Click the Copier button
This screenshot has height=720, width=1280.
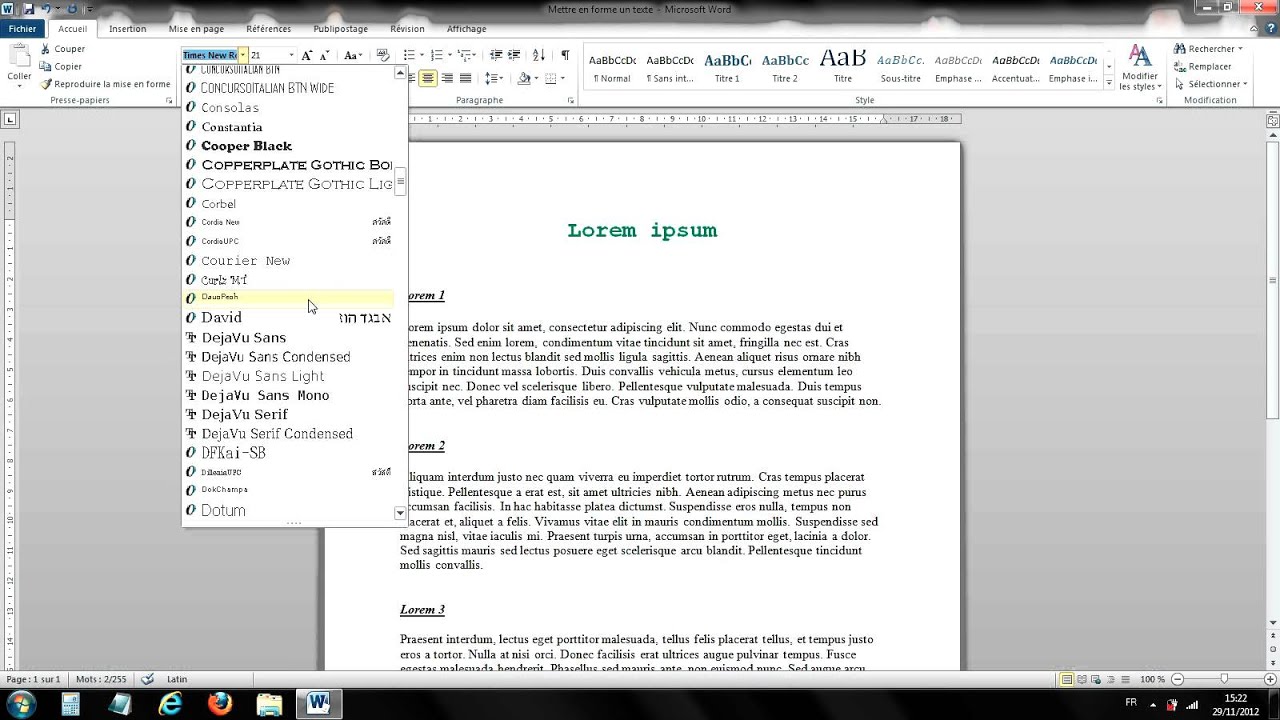(61, 66)
